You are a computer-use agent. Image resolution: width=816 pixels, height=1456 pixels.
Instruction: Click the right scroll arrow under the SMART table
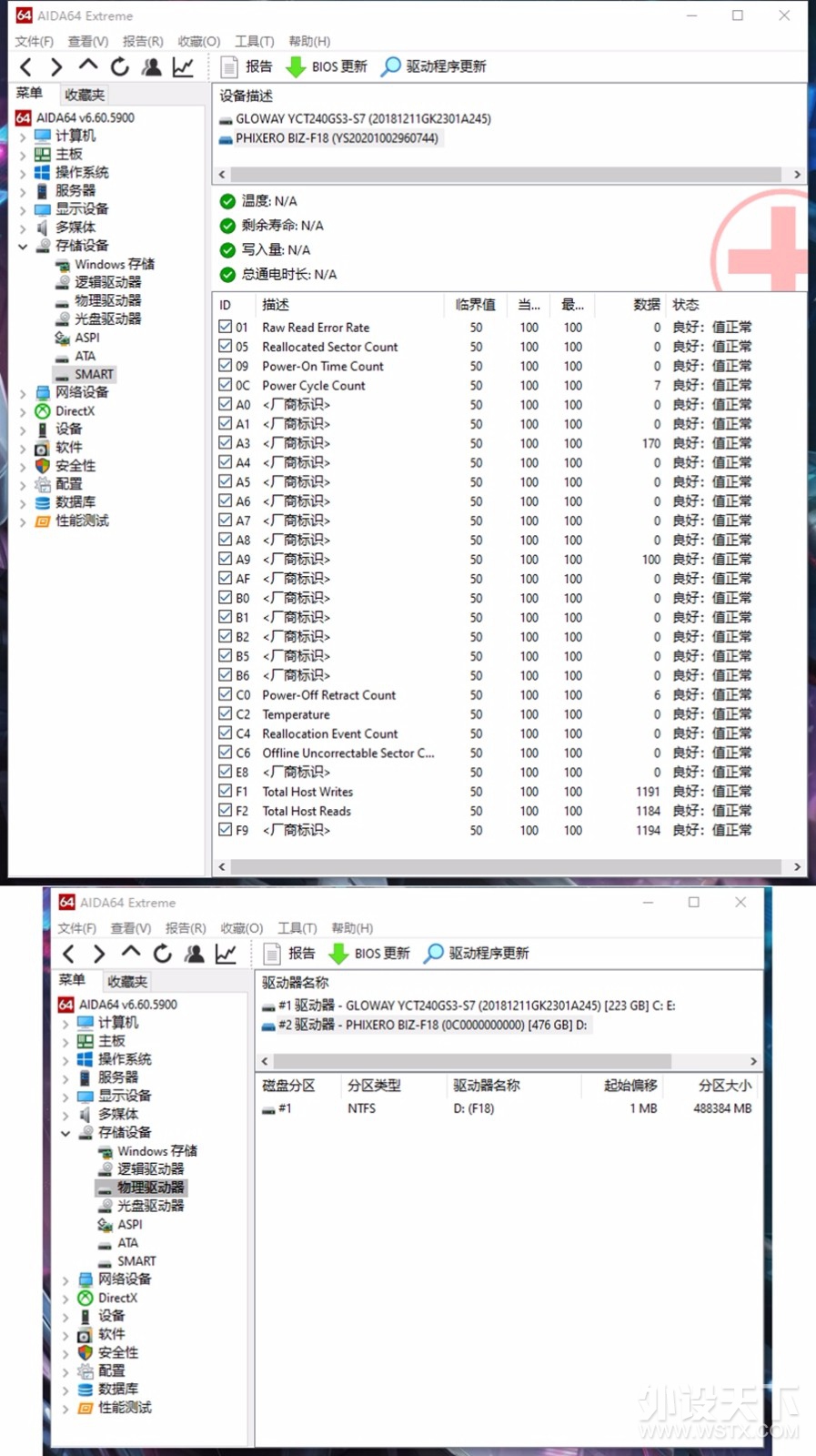coord(797,867)
